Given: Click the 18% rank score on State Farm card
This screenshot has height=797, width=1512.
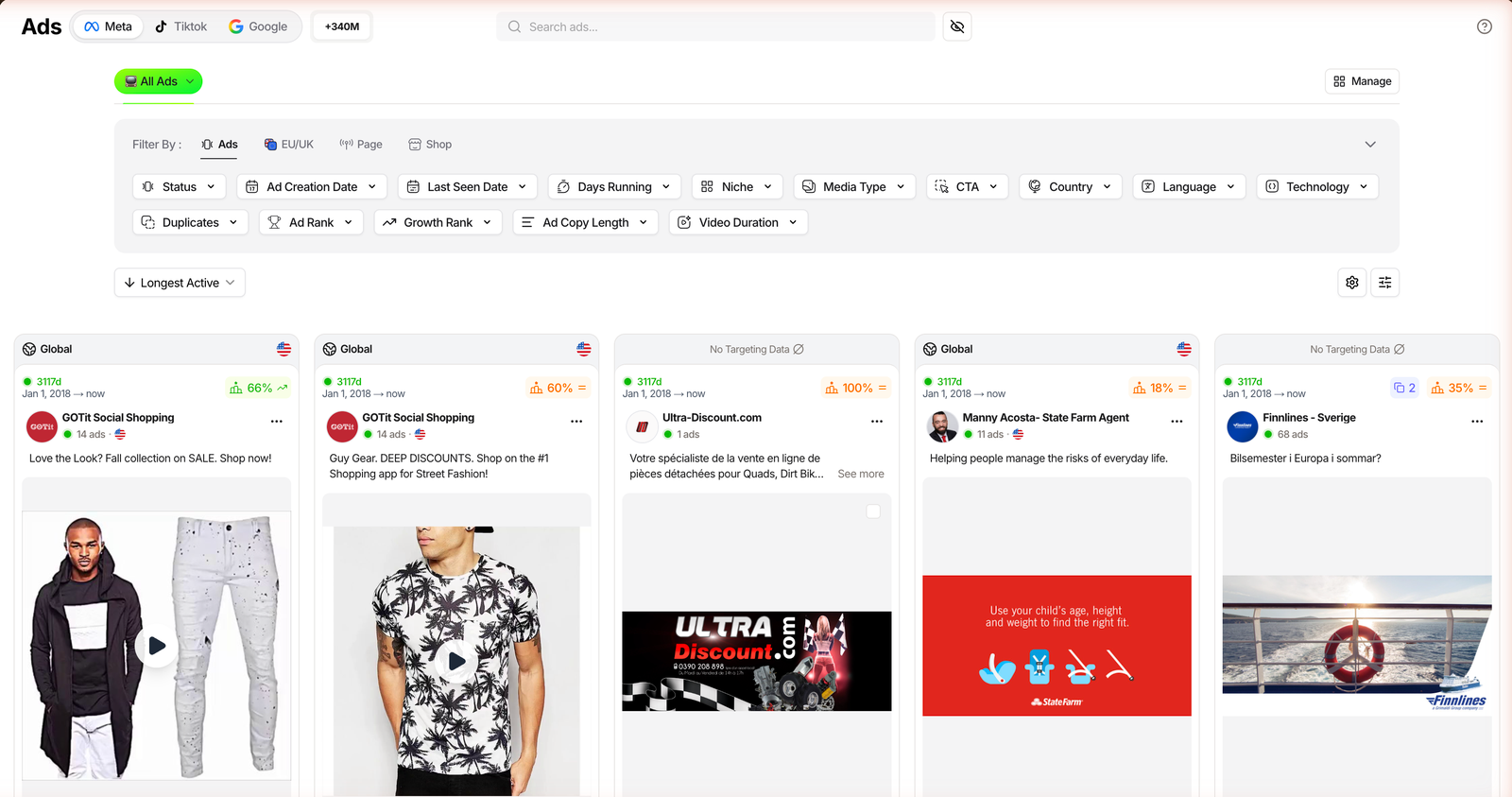Looking at the screenshot, I should coord(1160,388).
